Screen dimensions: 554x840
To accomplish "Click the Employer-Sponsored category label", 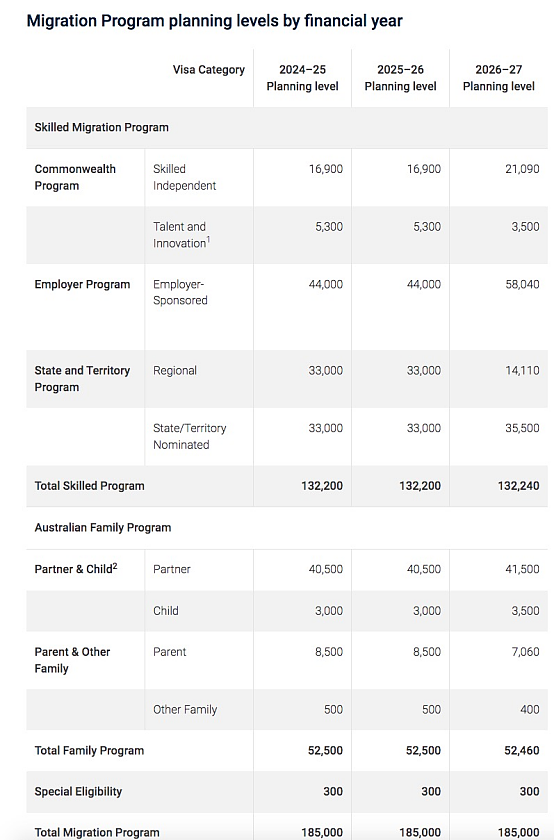I will click(x=180, y=292).
